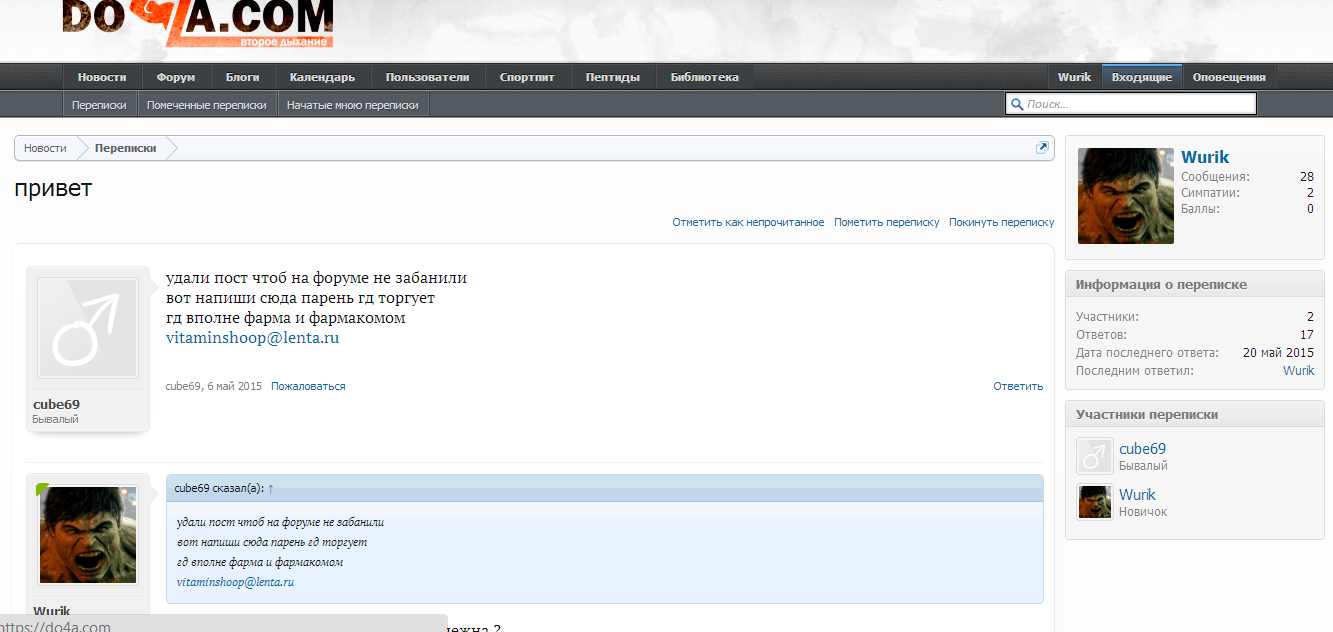Go to the Библиотека section

704,77
